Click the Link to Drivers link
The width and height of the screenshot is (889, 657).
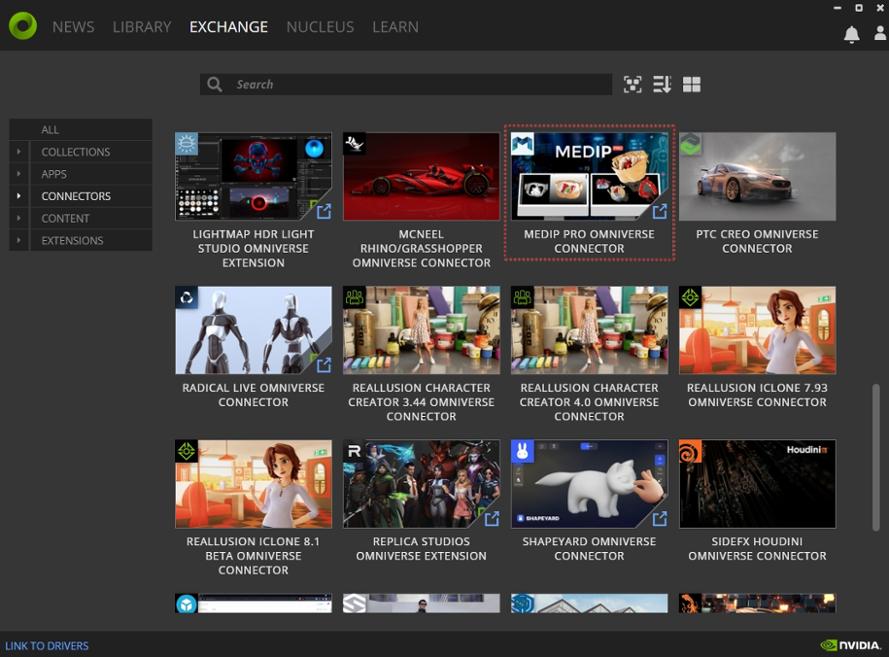tap(47, 646)
